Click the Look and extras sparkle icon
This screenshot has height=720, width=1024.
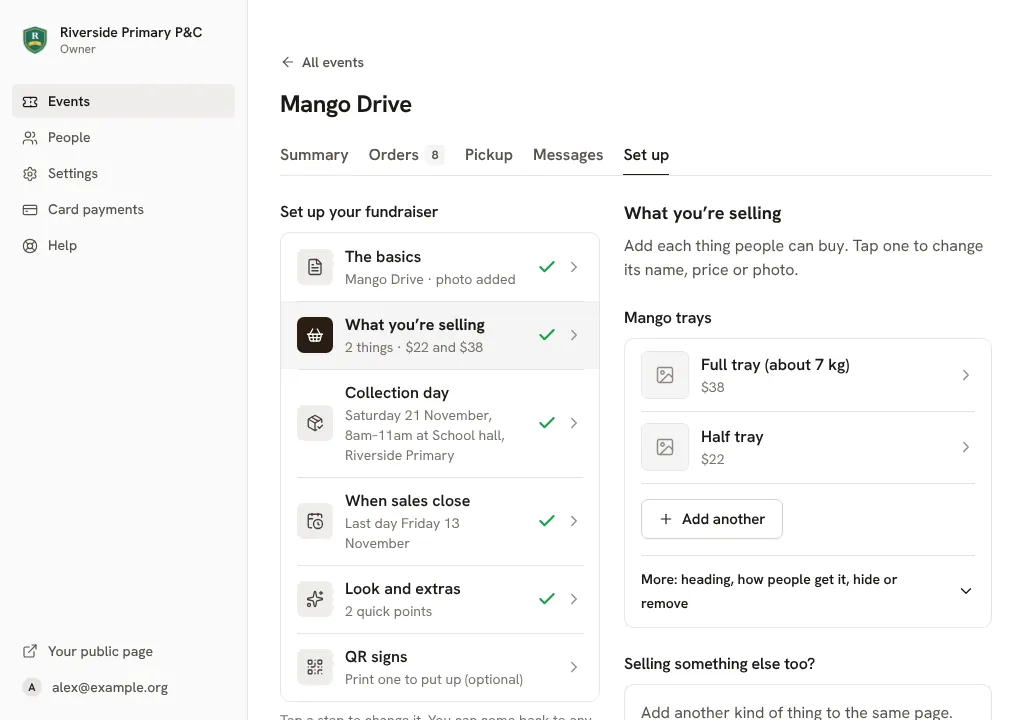coord(315,598)
